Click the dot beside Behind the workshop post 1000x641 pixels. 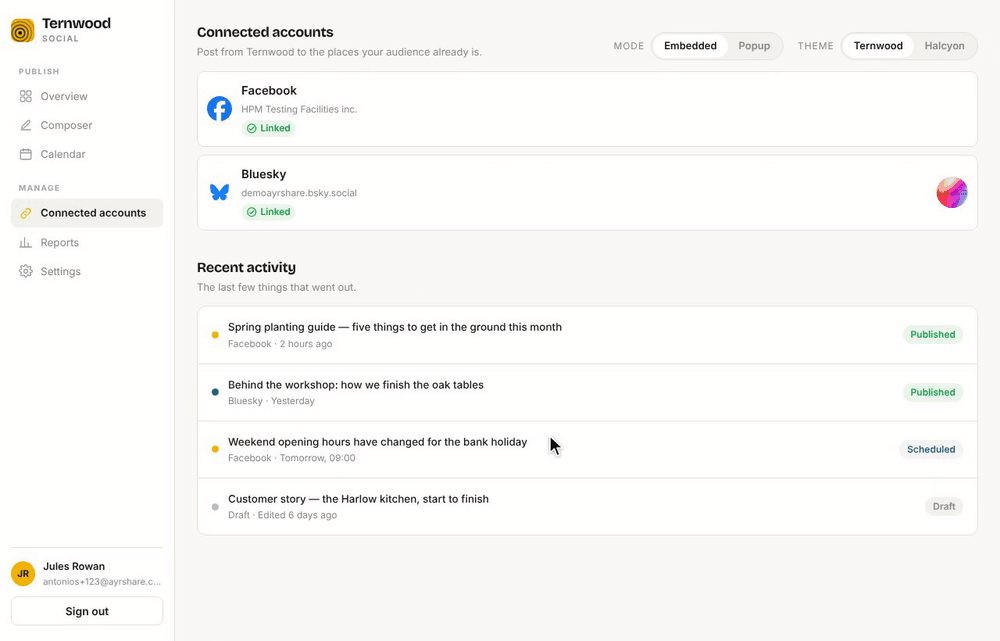215,392
